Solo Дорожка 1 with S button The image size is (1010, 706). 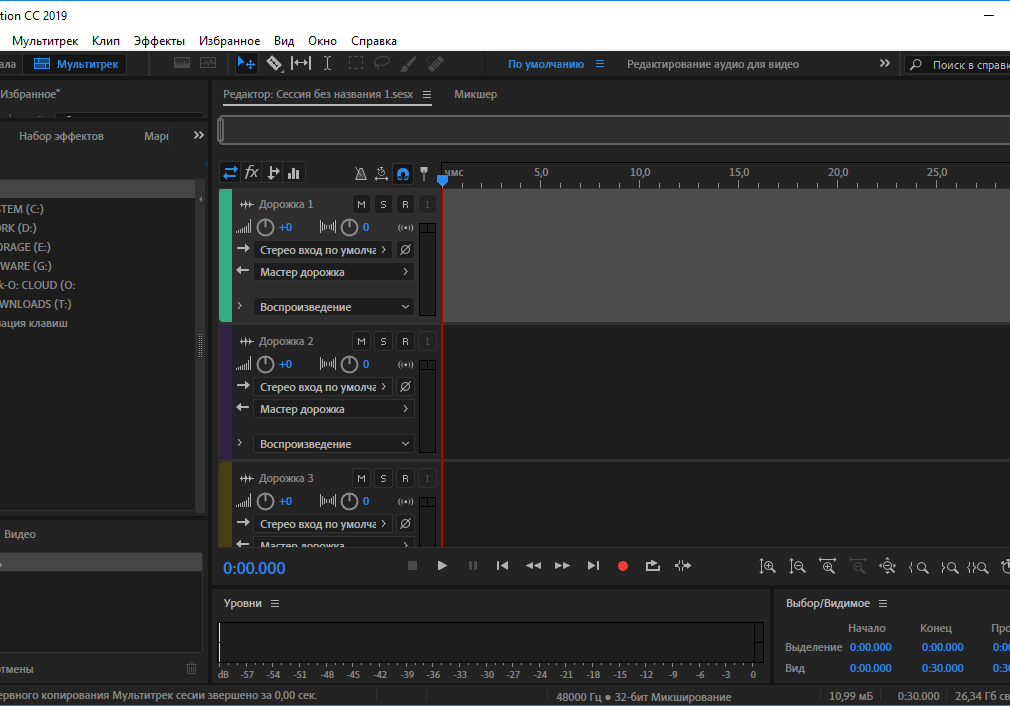coord(383,204)
